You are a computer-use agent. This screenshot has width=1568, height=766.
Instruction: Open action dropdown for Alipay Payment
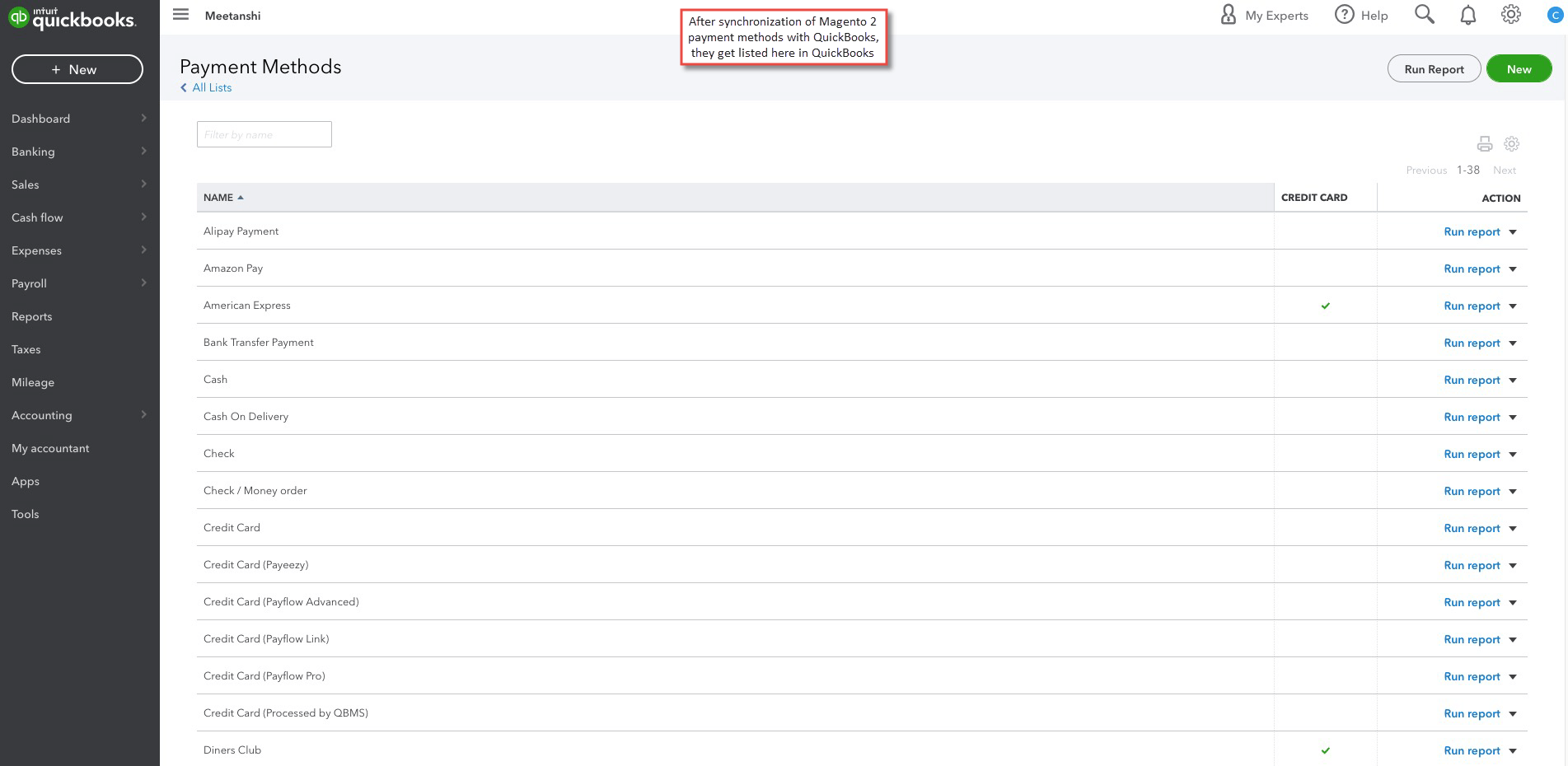tap(1513, 232)
